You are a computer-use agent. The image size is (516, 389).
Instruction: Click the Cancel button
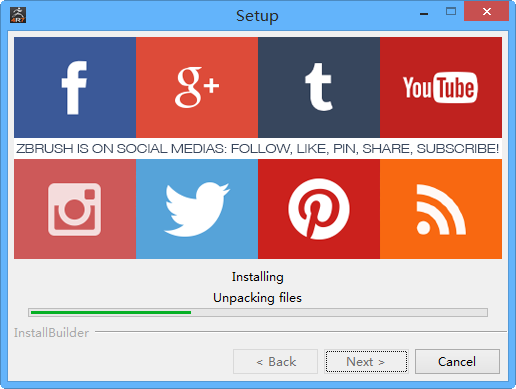[x=457, y=362]
